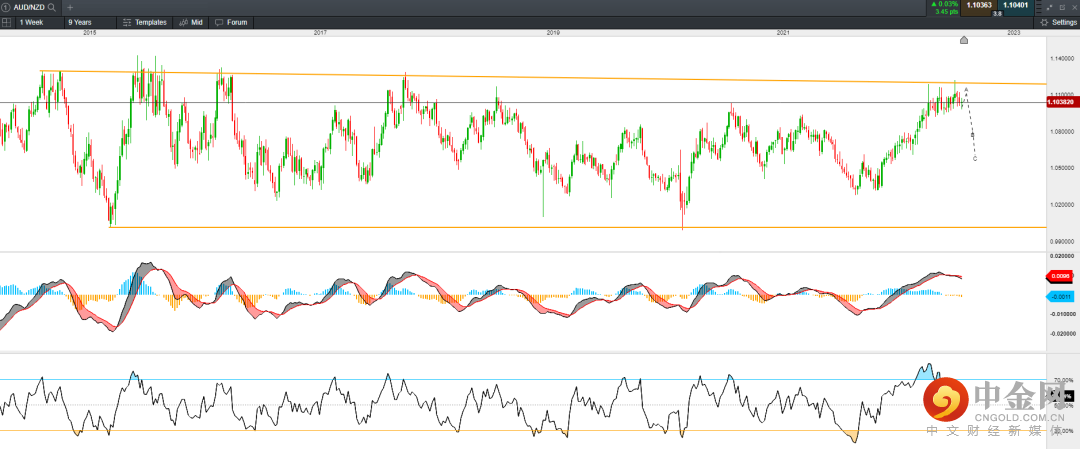Open the Templates menu
The image size is (1080, 449).
pyautogui.click(x=145, y=21)
